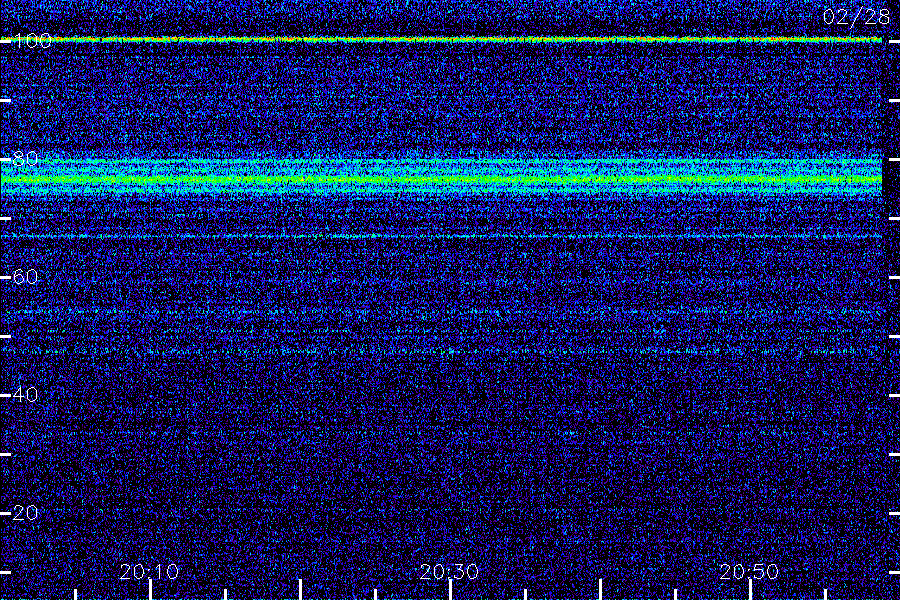Click the 60 frequency axis label
The height and width of the screenshot is (600, 900).
click(x=25, y=277)
